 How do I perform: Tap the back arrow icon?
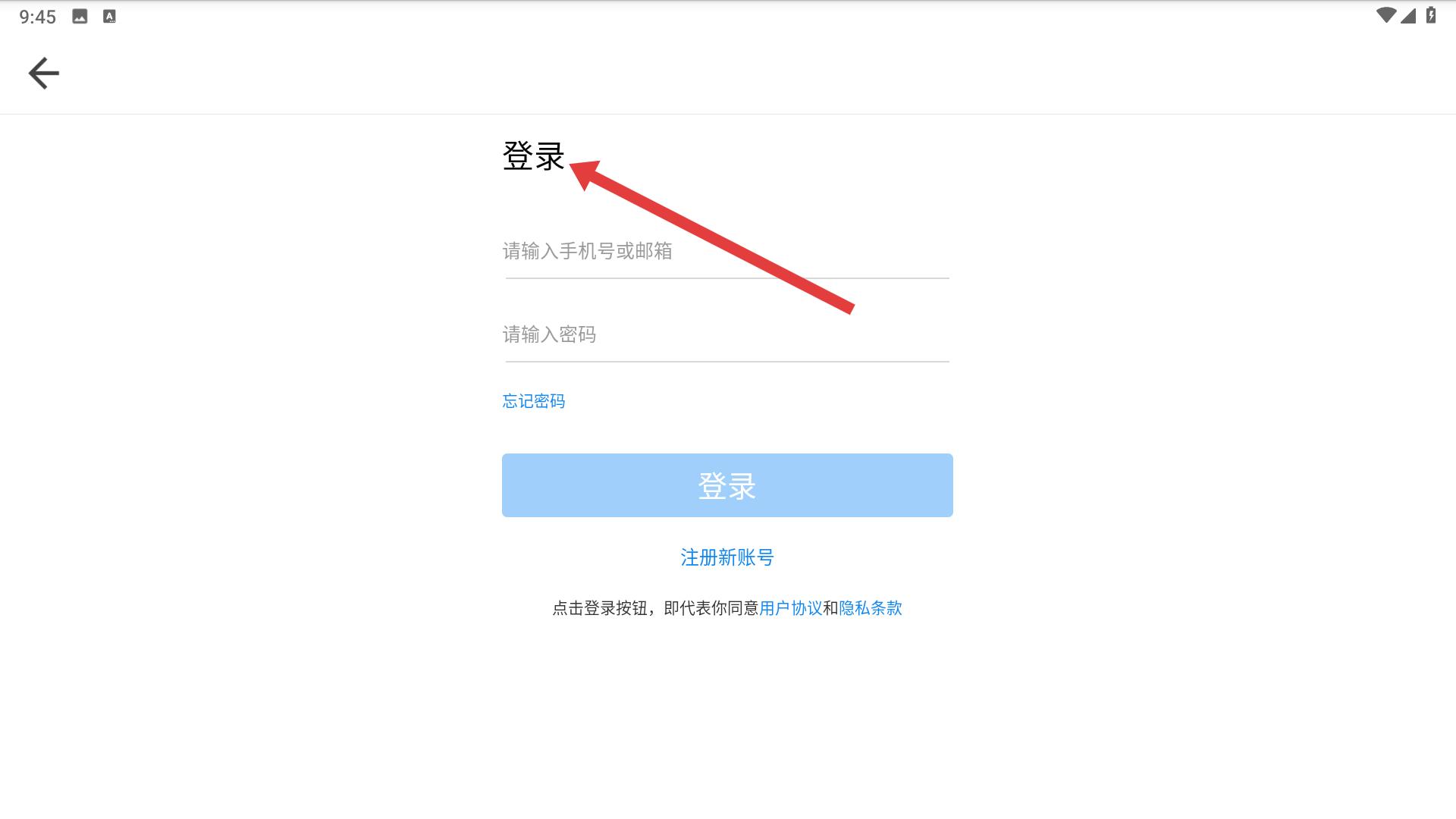pos(43,74)
